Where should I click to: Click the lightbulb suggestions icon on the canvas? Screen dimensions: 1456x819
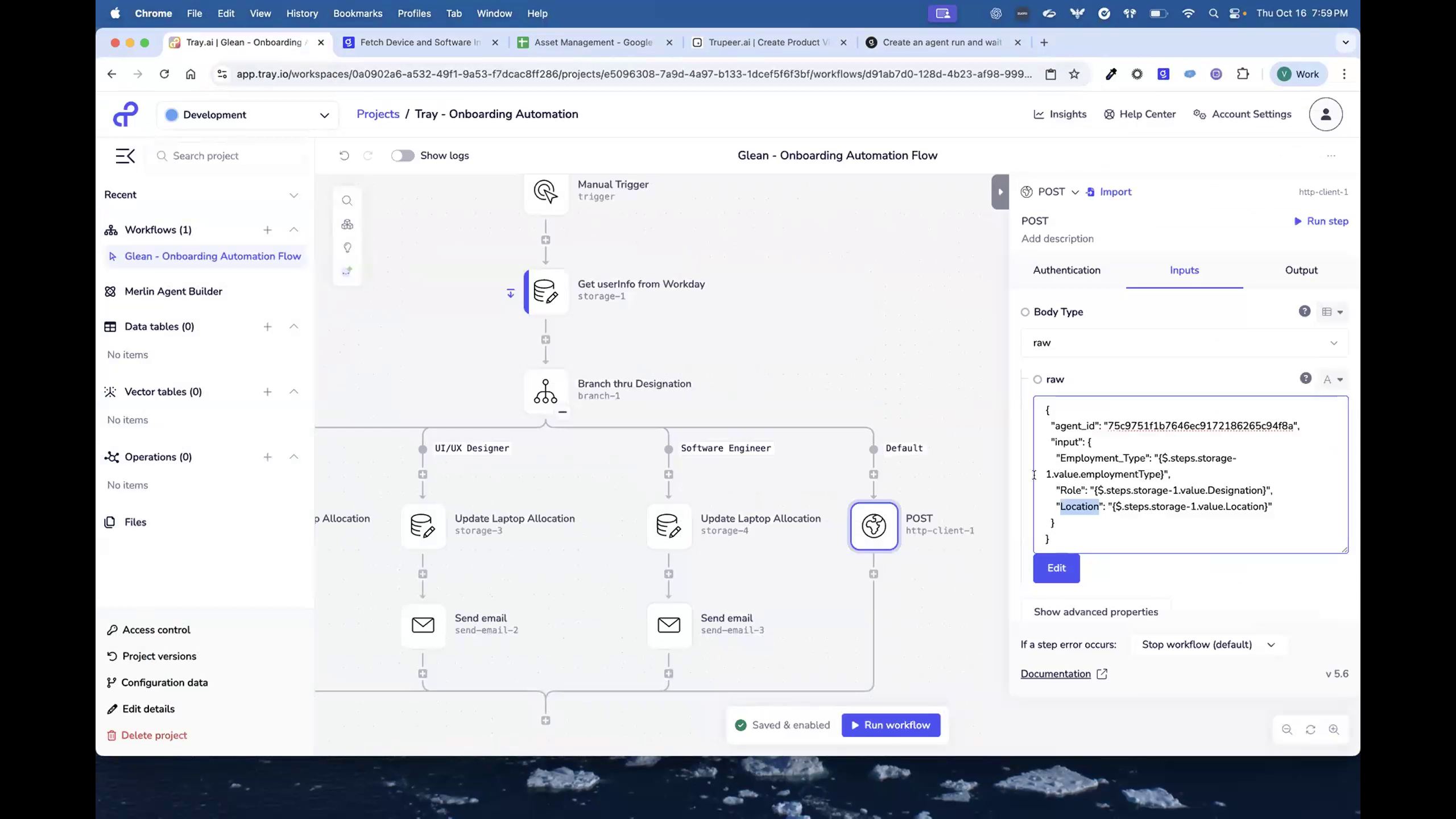tap(348, 247)
